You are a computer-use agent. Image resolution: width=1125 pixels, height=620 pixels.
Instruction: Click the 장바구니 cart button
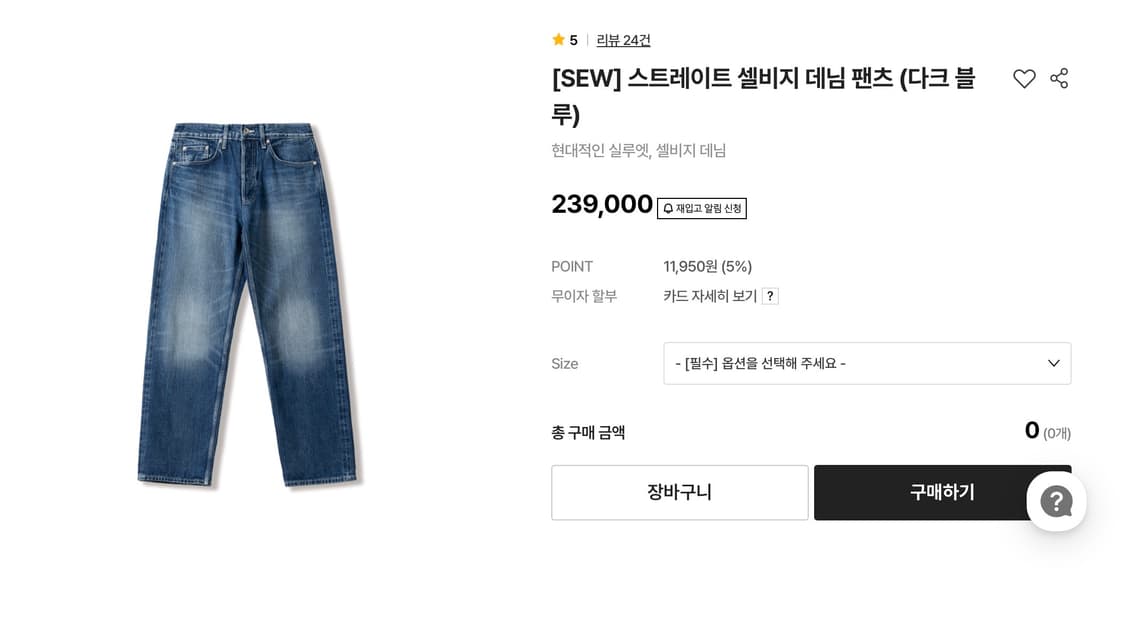(x=679, y=492)
